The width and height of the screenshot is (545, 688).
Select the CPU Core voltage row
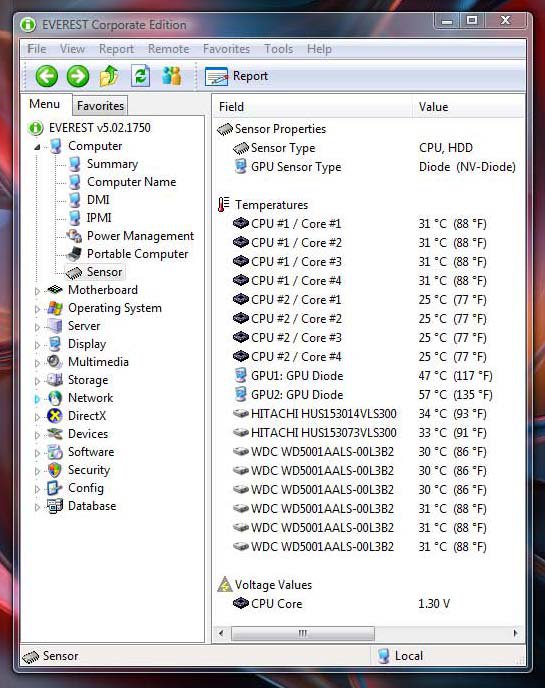pyautogui.click(x=341, y=604)
